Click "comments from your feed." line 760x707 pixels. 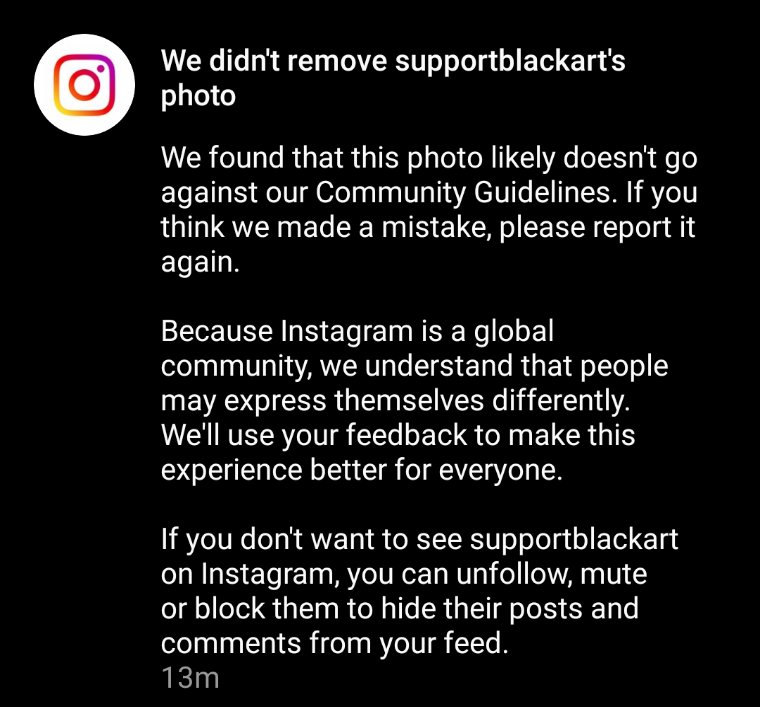[x=335, y=644]
